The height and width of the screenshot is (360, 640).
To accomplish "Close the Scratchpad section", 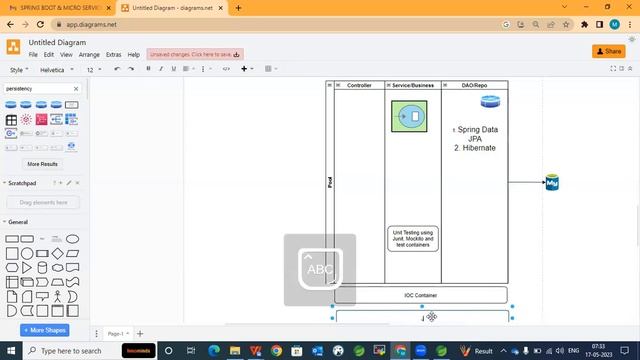I will tap(77, 183).
